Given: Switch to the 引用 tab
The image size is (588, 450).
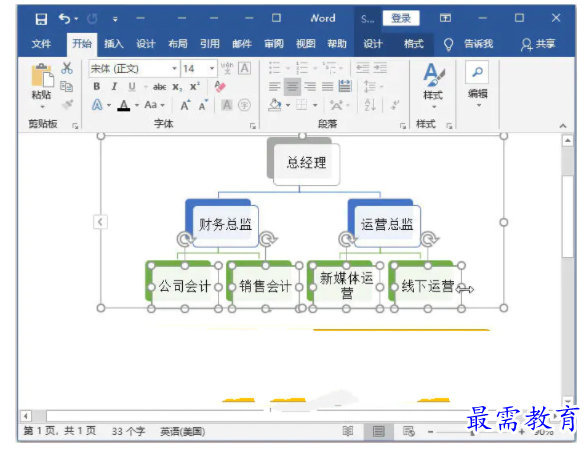Looking at the screenshot, I should (x=210, y=44).
